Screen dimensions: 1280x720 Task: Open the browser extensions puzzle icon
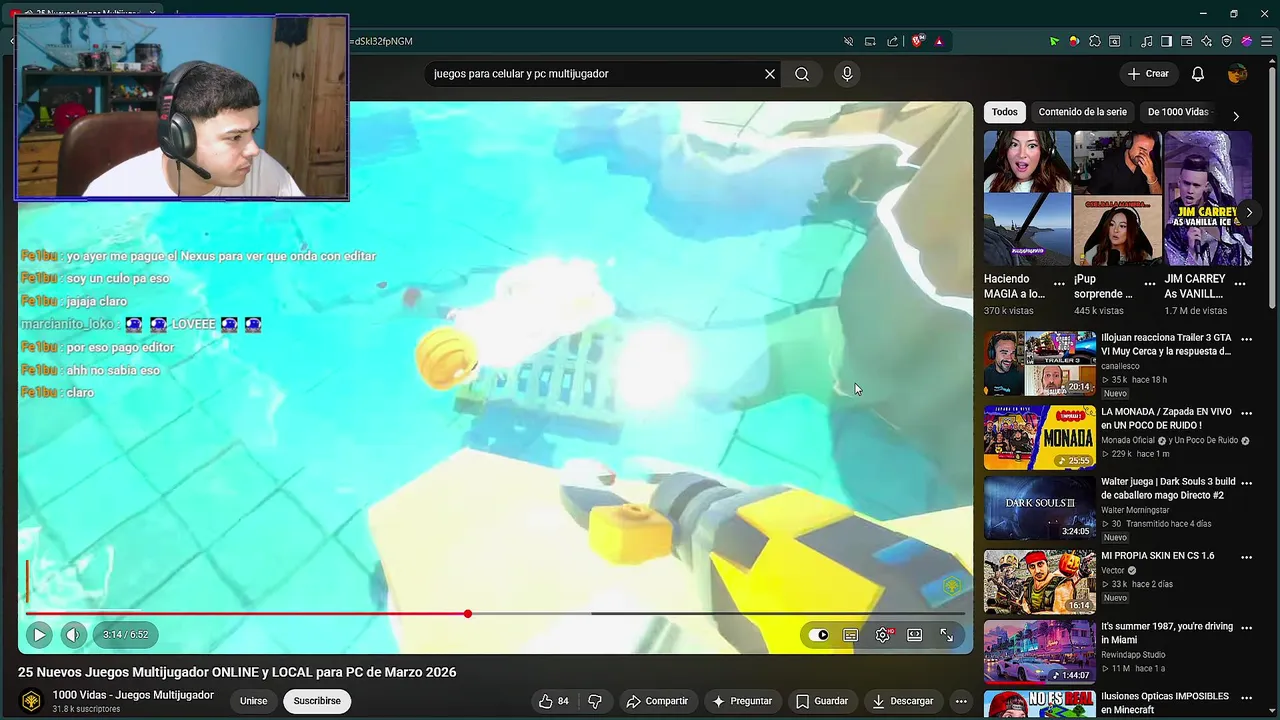coord(1095,41)
